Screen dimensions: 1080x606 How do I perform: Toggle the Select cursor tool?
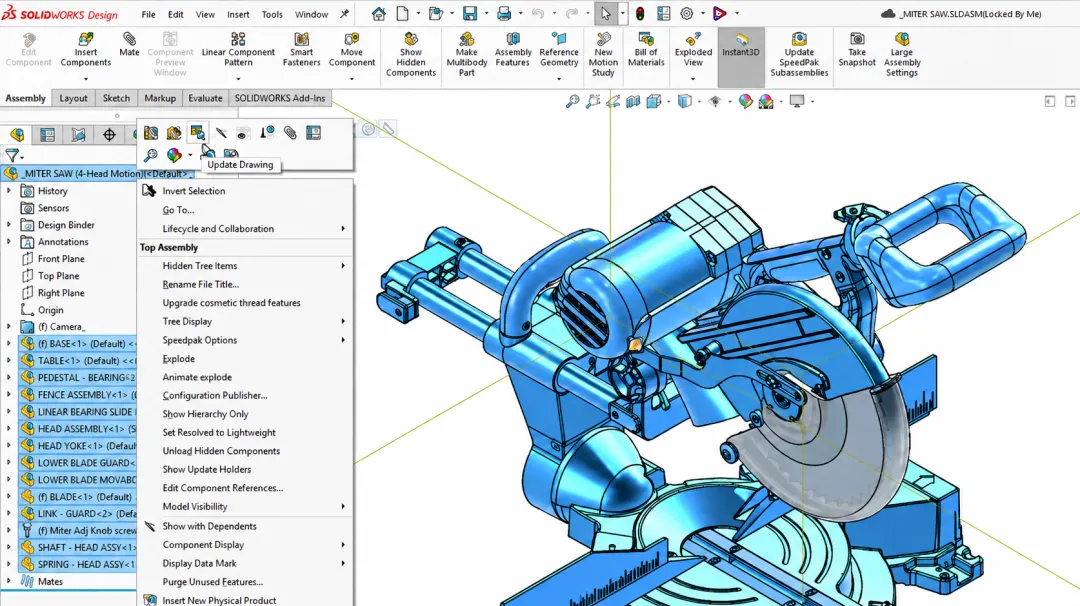(x=605, y=14)
